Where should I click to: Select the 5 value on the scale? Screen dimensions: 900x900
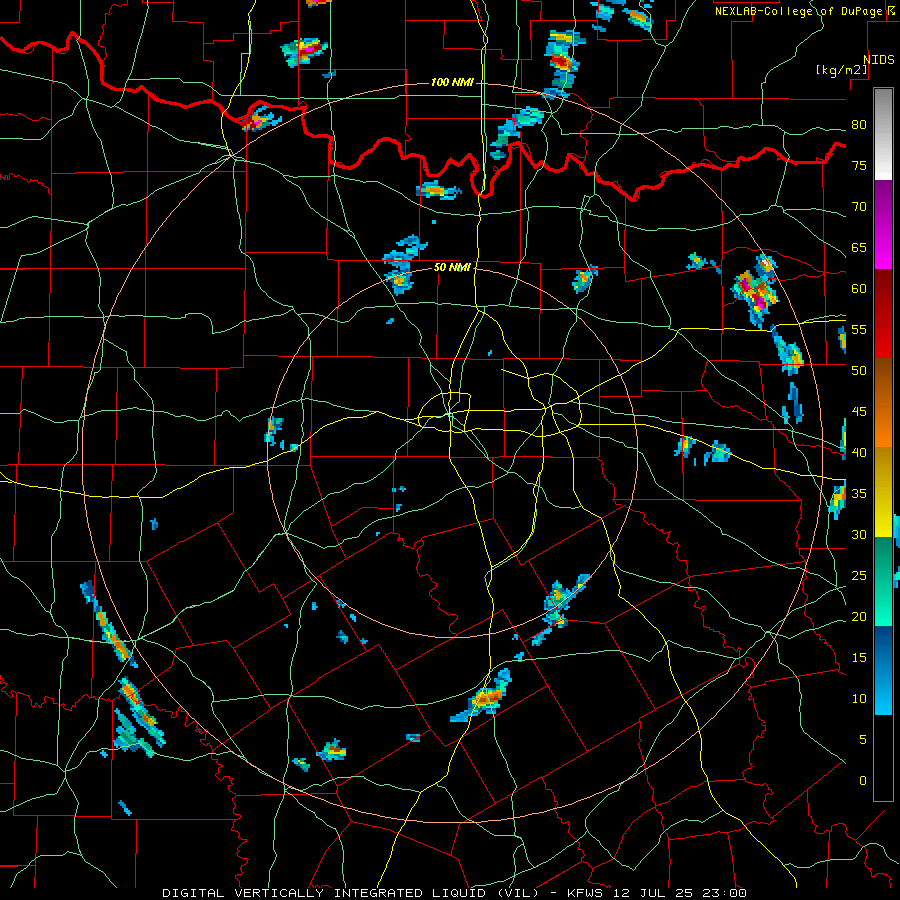point(862,739)
